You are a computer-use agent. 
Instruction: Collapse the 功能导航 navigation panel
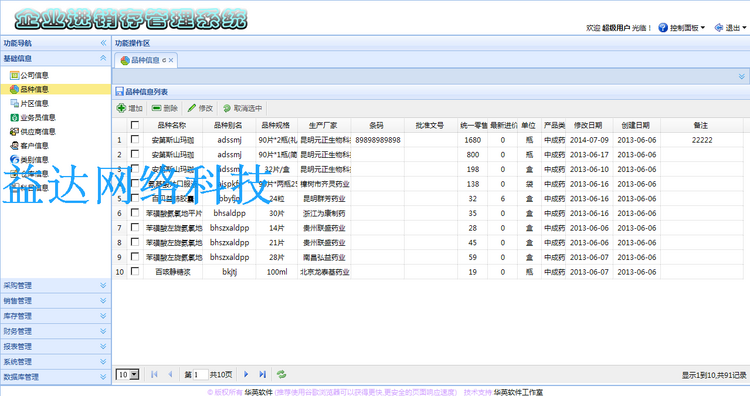103,43
